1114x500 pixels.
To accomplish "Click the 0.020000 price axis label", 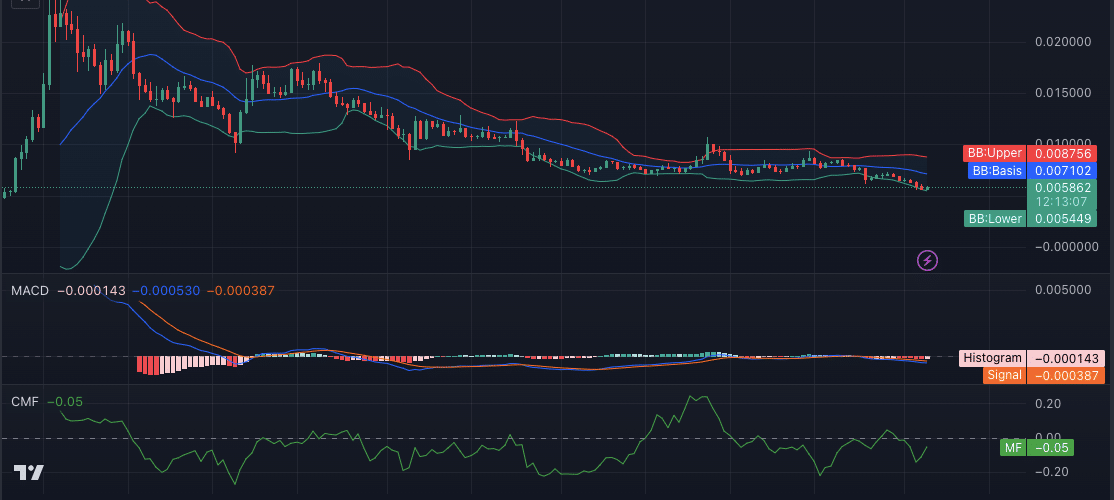I will [x=1062, y=42].
